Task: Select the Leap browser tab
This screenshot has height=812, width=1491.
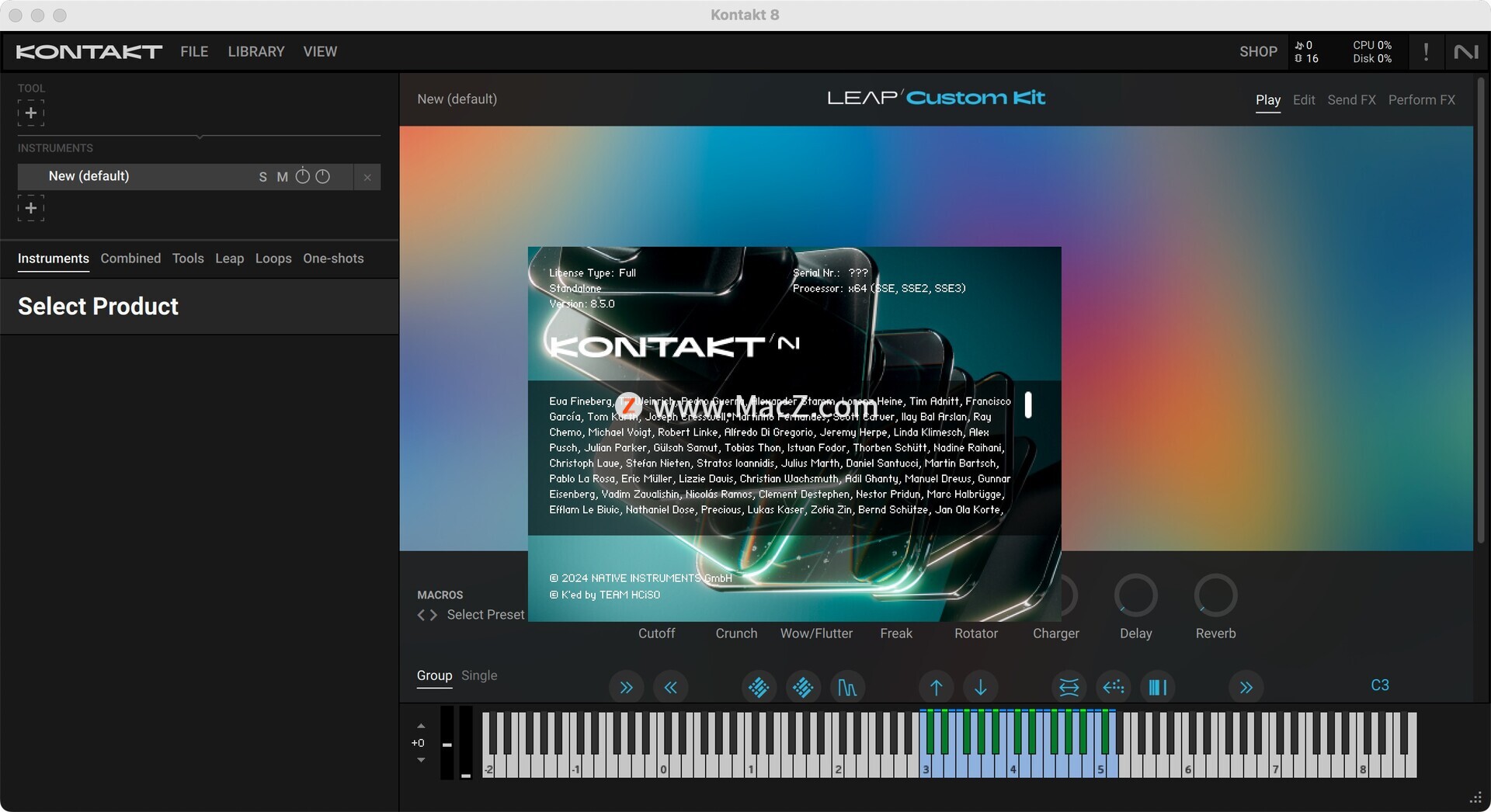Action: (229, 259)
